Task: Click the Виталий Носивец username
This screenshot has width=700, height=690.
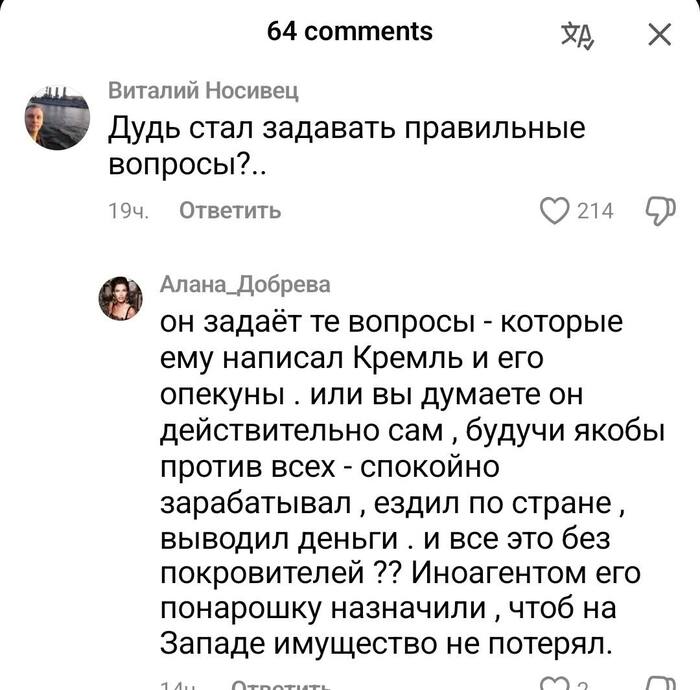Action: pos(203,92)
